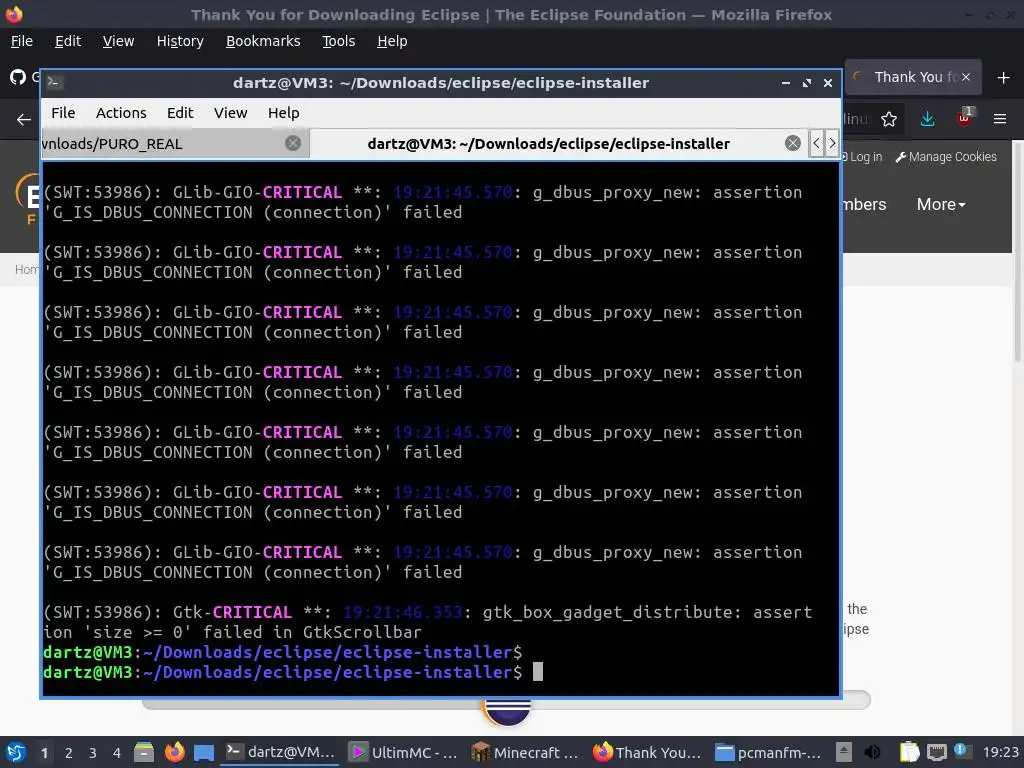Close the eclipse-installer terminal tab
Image resolution: width=1024 pixels, height=768 pixels.
pyautogui.click(x=793, y=143)
